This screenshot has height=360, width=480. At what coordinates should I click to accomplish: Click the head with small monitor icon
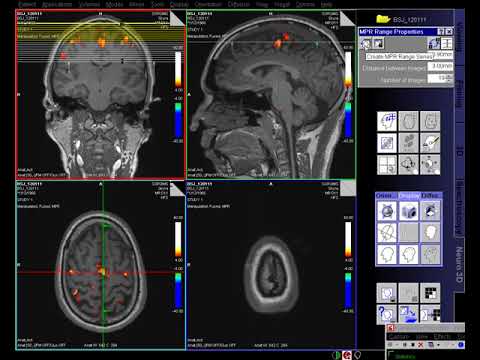(387, 293)
